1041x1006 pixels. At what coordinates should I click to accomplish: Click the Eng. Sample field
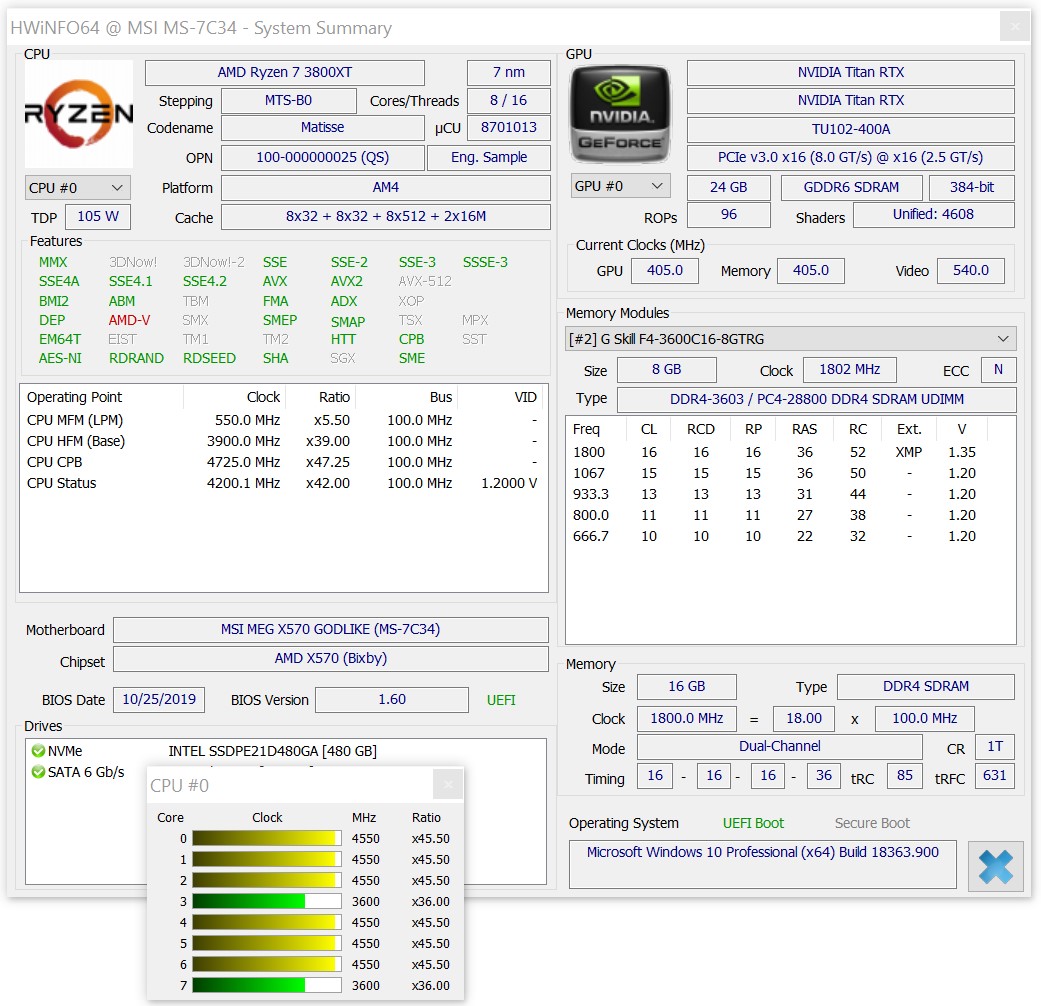[489, 158]
